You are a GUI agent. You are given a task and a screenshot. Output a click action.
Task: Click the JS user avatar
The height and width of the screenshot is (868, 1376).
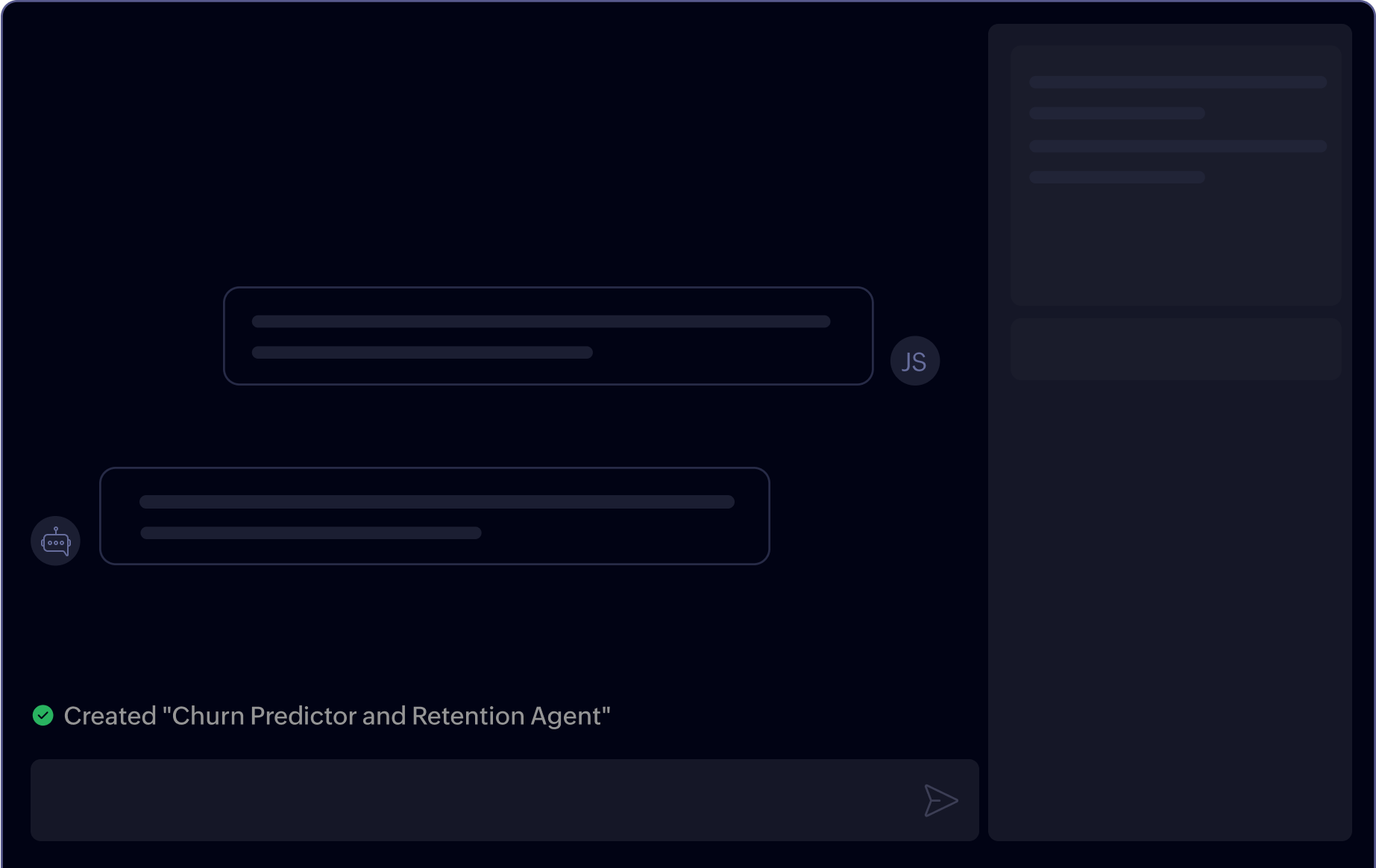pos(914,361)
